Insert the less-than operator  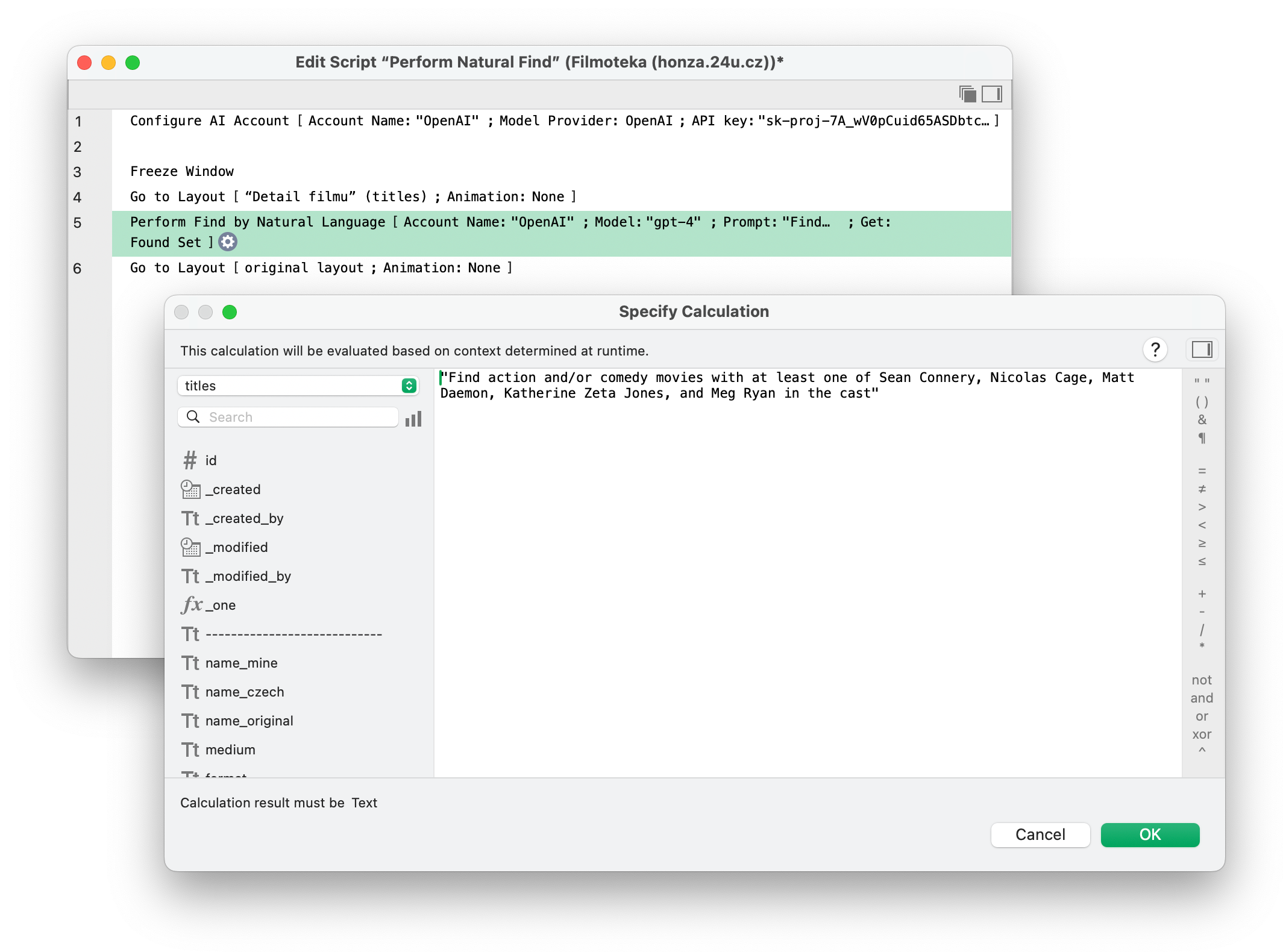[x=1202, y=525]
